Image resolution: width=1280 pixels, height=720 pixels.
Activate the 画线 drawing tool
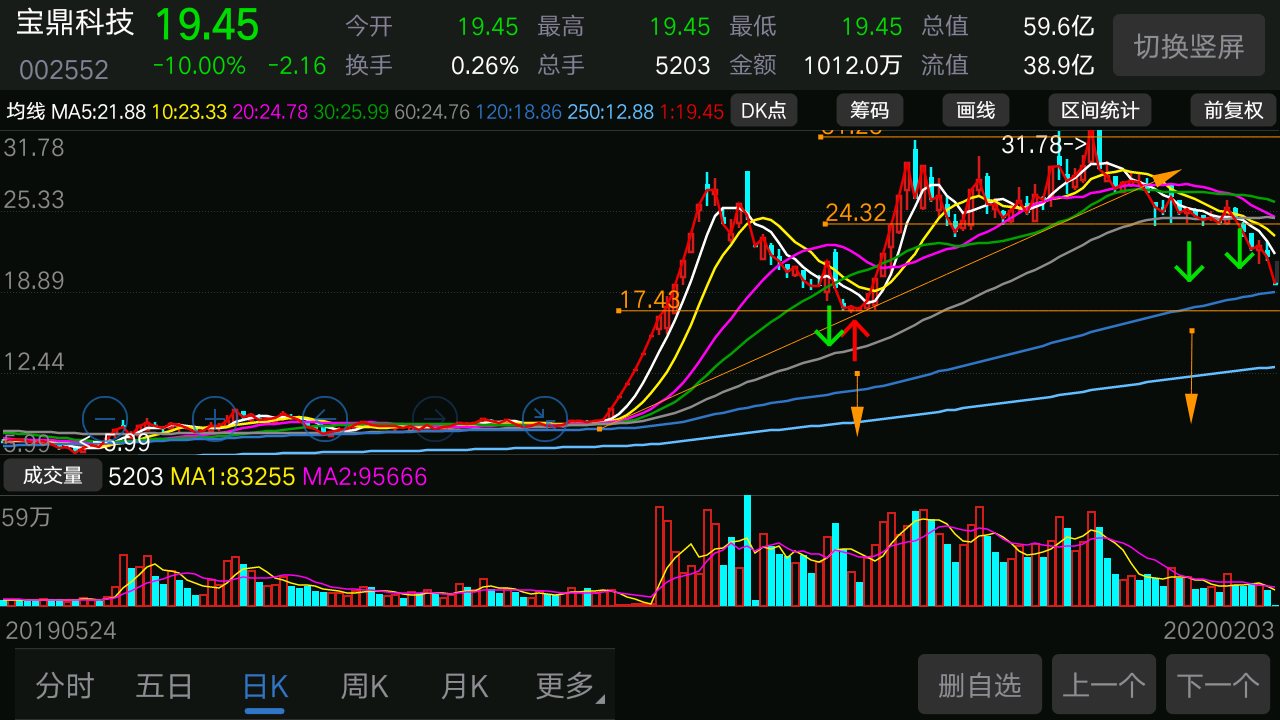[x=976, y=110]
